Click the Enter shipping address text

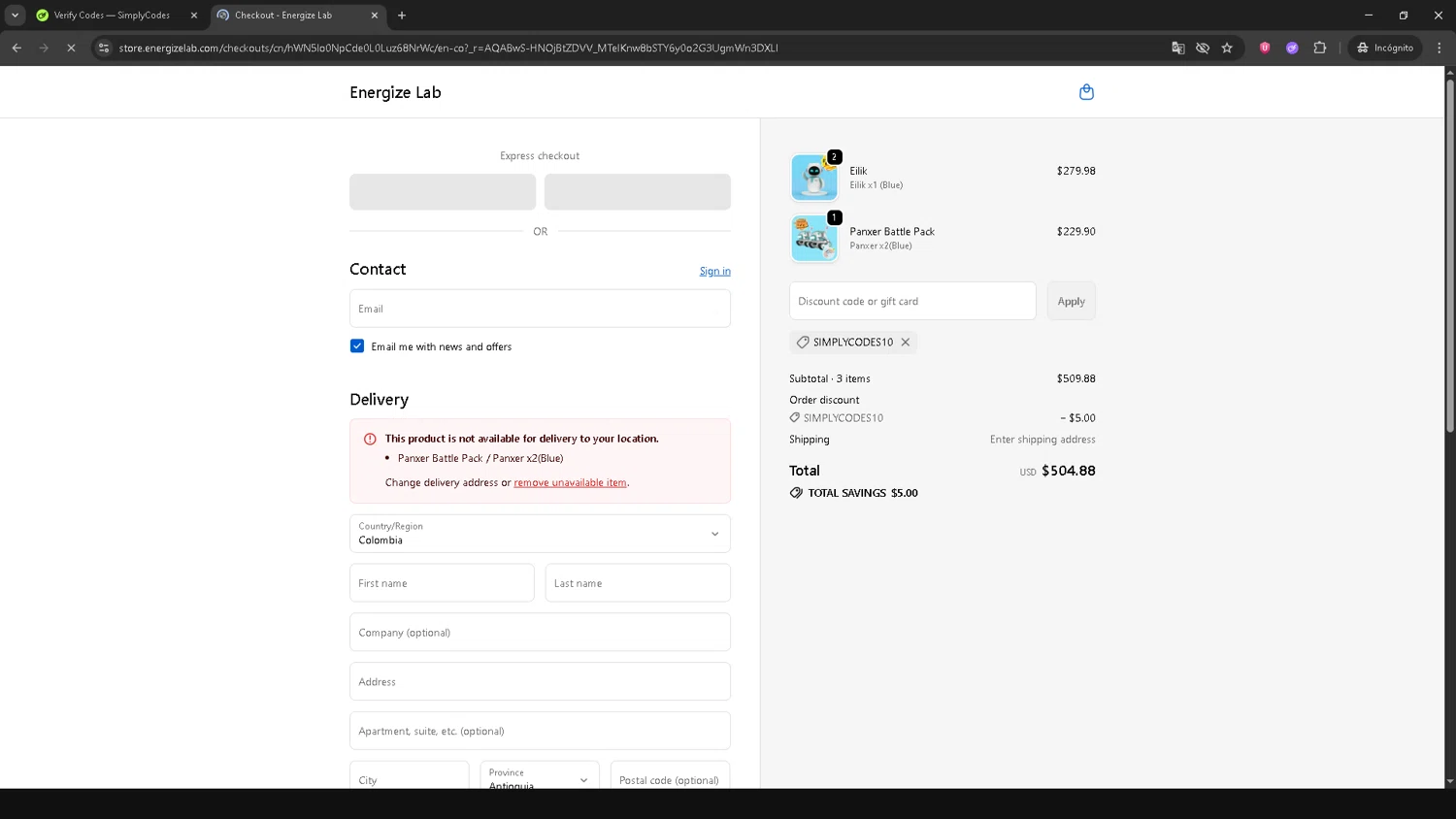(1042, 440)
